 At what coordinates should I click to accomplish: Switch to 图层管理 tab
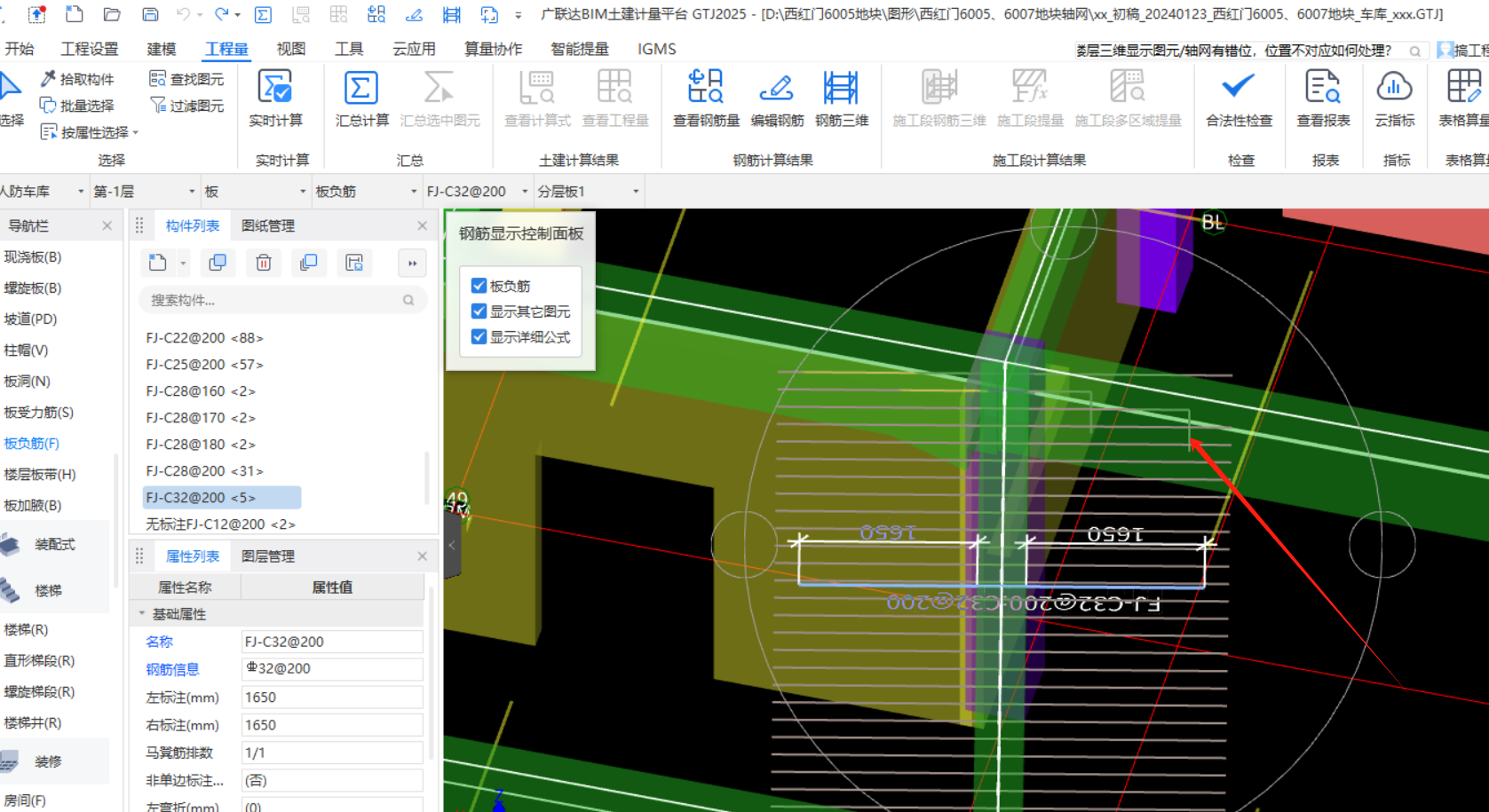268,556
